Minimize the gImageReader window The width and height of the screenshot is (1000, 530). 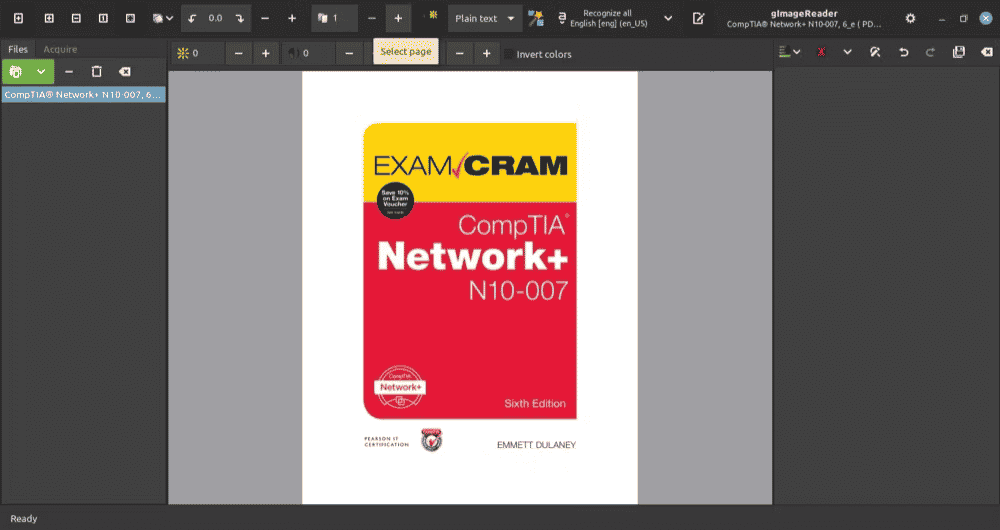[x=942, y=18]
